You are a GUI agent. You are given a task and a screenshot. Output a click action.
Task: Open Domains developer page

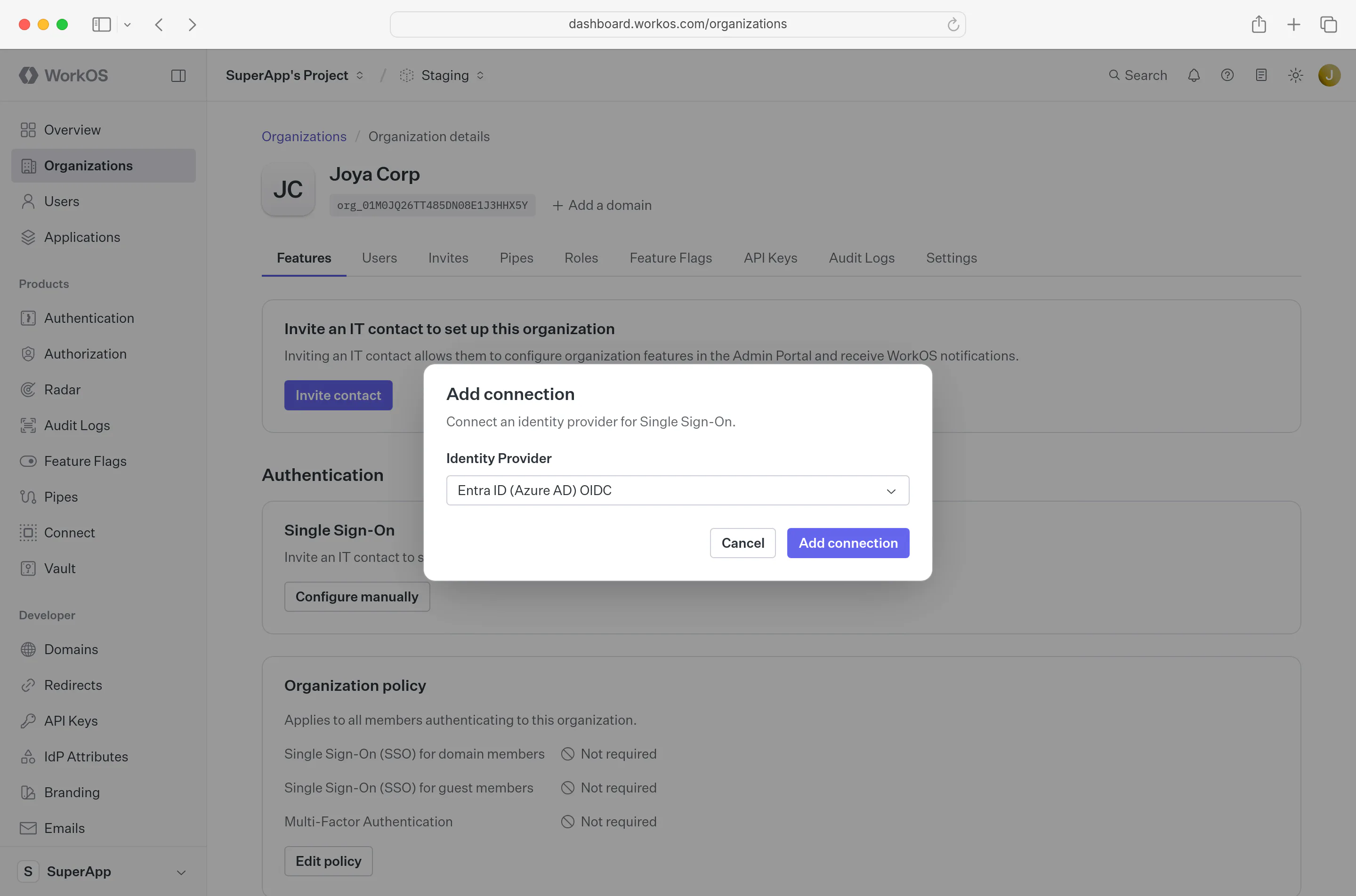(x=104, y=649)
